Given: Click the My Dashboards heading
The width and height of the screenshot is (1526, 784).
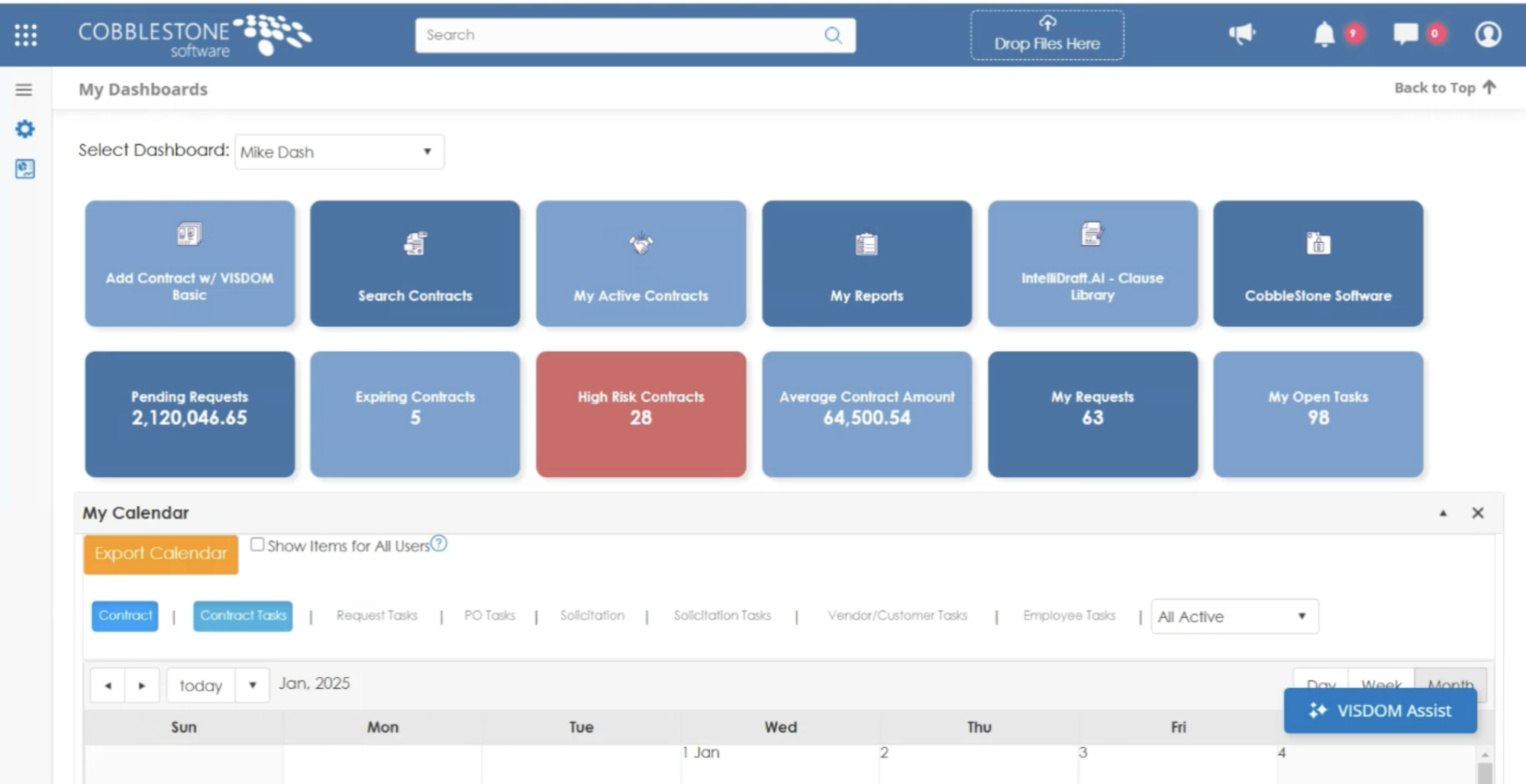Looking at the screenshot, I should 143,89.
